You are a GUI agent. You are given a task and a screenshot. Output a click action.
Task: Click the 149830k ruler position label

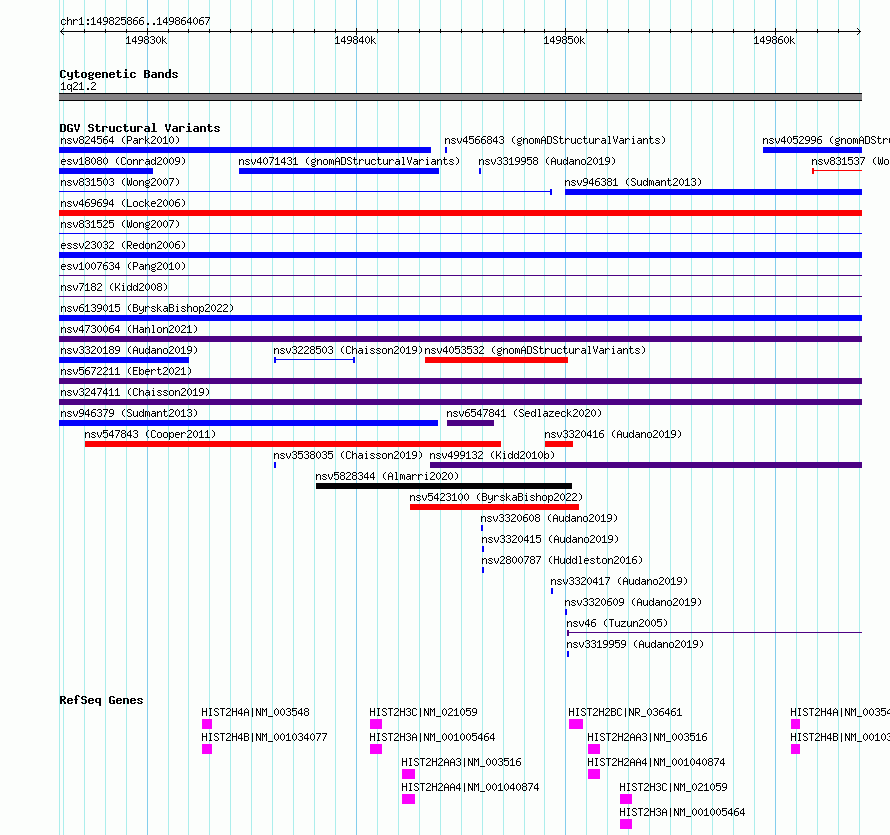tap(146, 40)
